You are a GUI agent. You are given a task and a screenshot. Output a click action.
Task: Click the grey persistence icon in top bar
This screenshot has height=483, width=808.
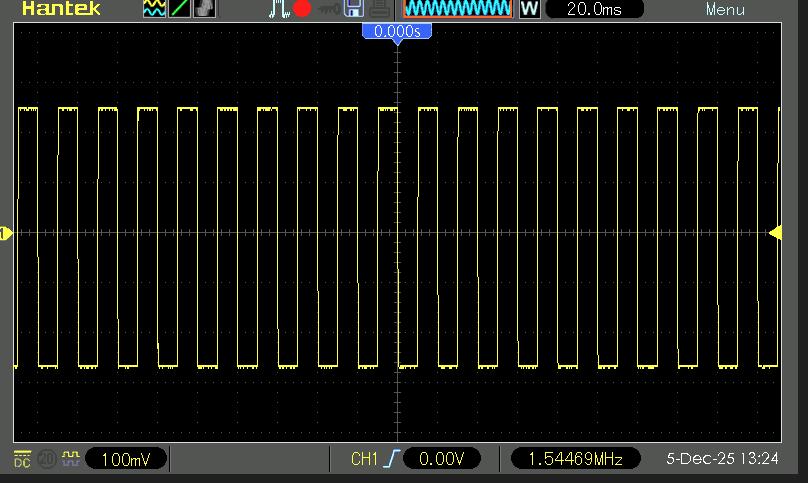203,10
